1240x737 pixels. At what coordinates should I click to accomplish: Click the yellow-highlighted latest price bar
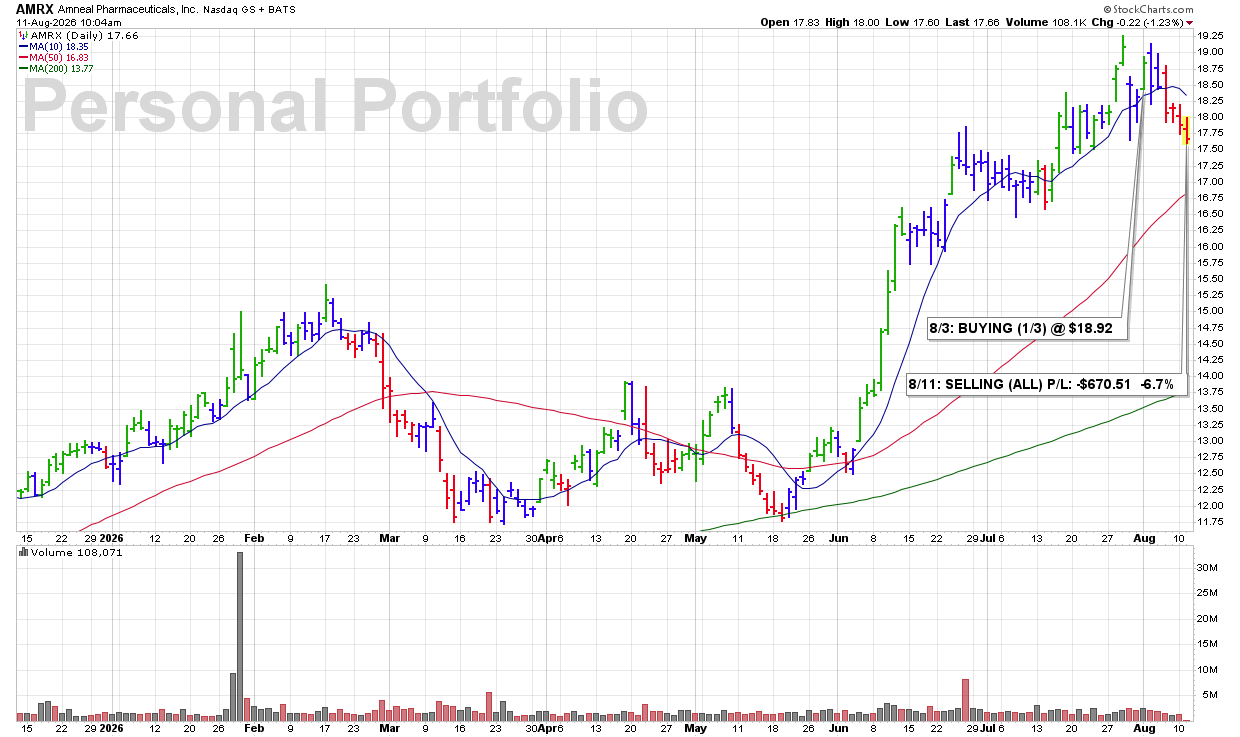click(x=1186, y=130)
